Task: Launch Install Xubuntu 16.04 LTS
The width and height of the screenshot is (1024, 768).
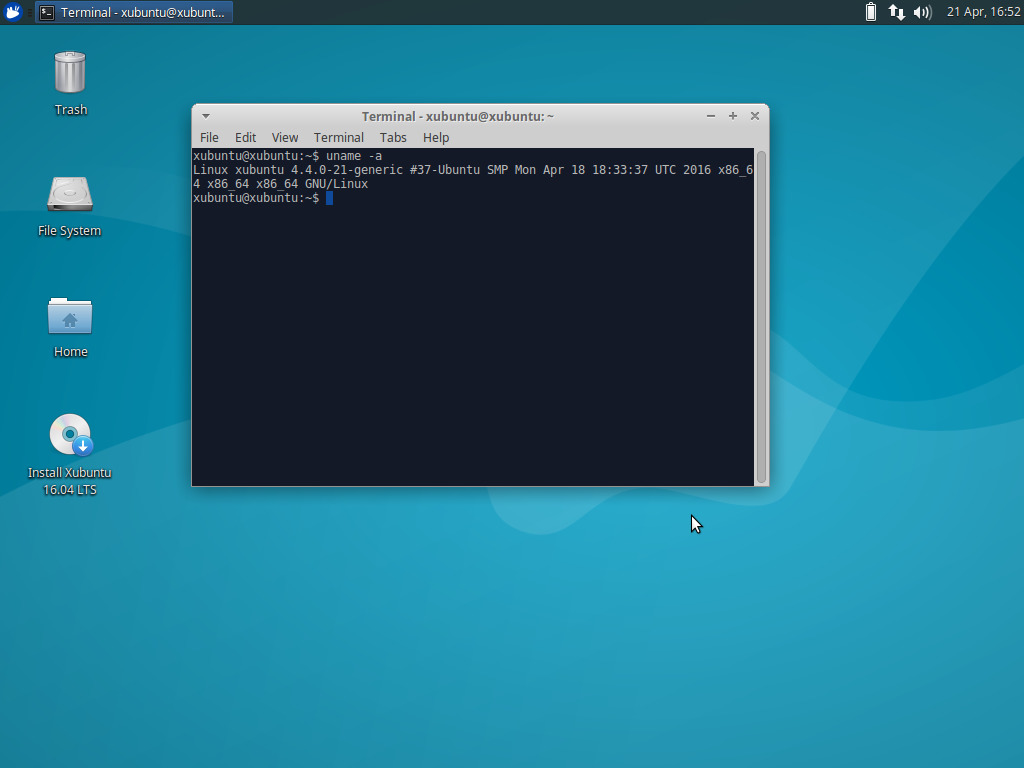Action: (x=70, y=435)
